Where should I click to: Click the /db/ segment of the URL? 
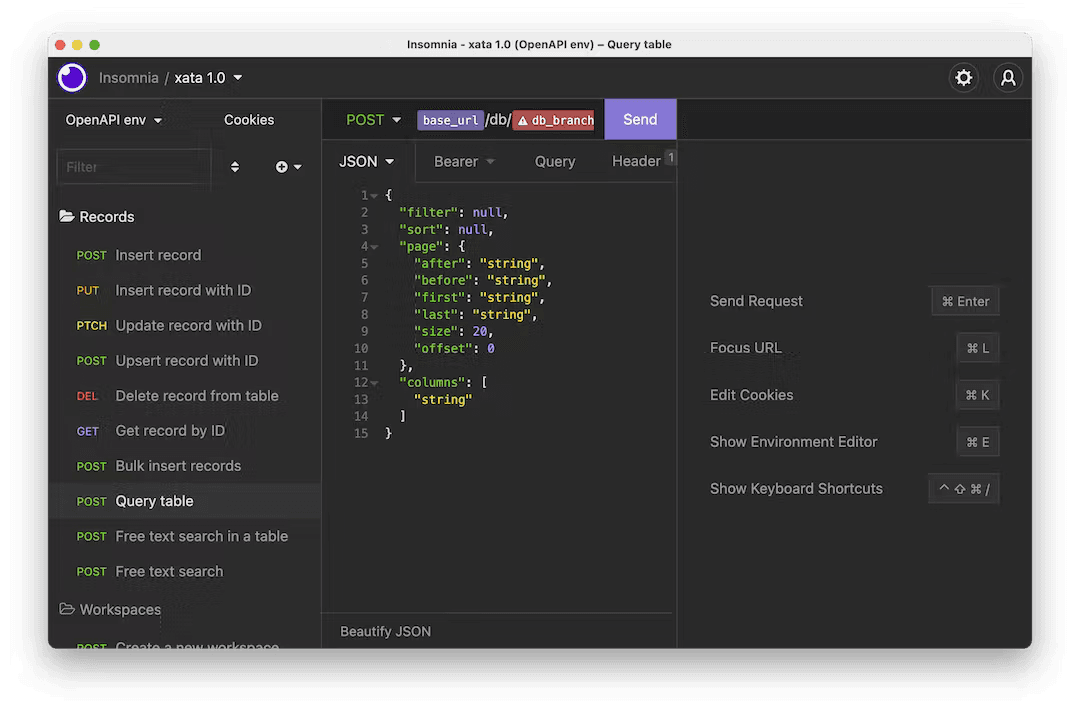coord(497,120)
